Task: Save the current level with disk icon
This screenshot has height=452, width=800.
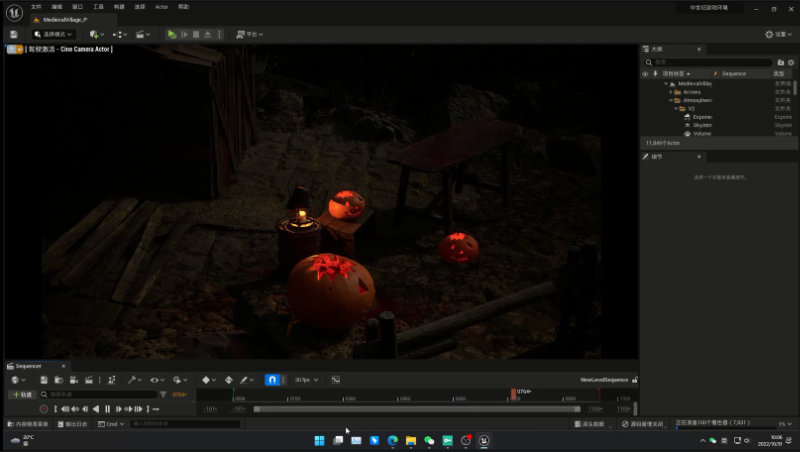Action: tap(14, 34)
